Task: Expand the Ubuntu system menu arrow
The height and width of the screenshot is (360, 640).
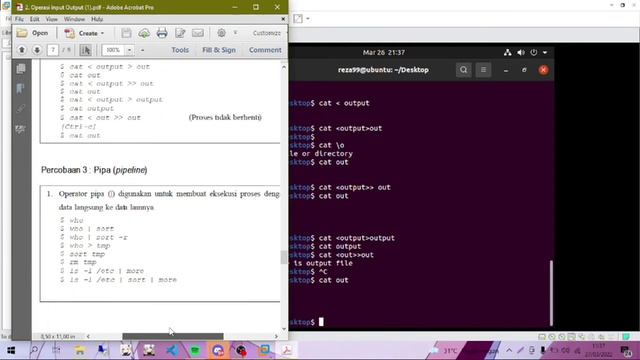Action: tap(545, 53)
